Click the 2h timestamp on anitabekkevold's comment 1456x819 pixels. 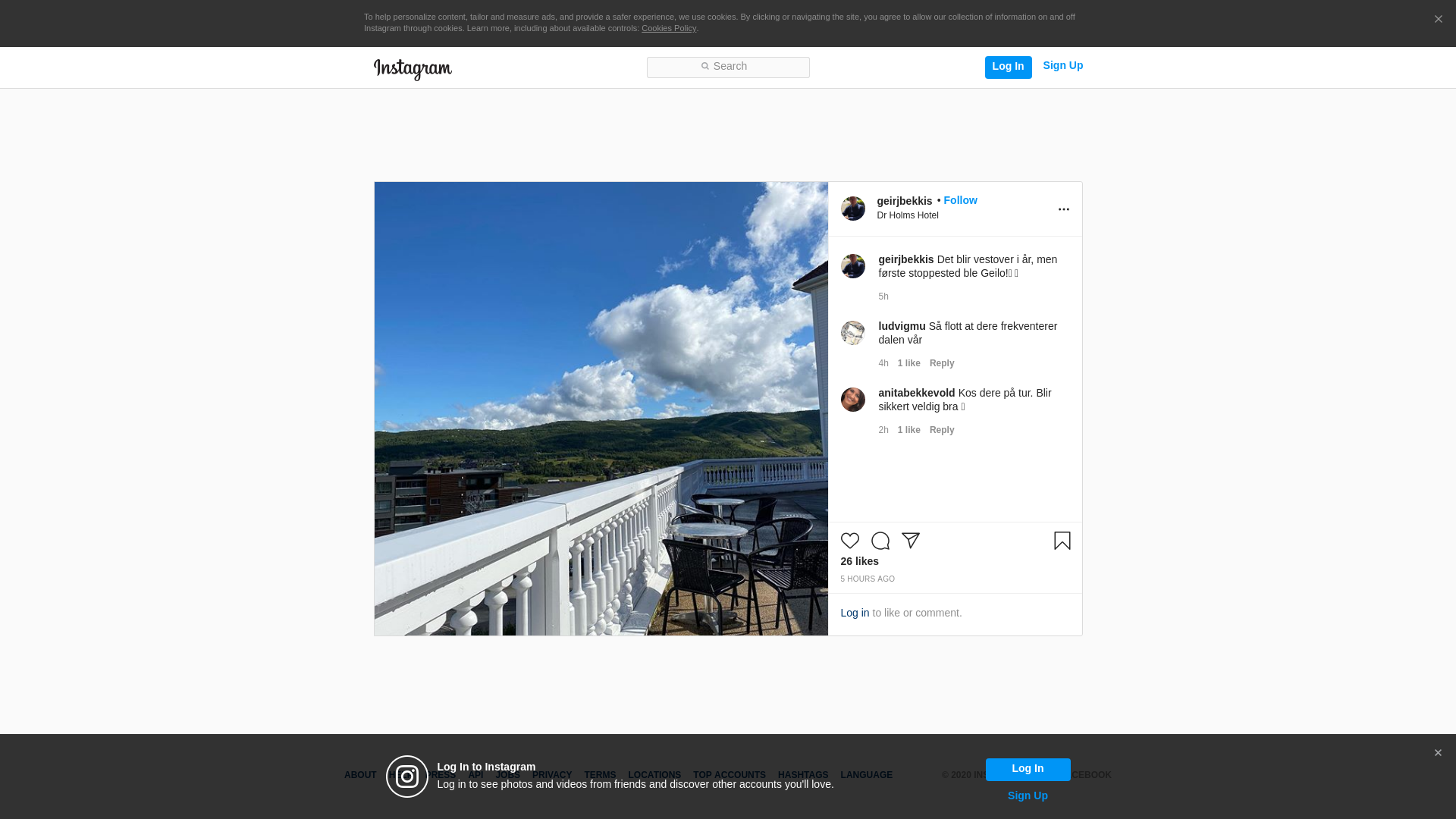point(883,430)
